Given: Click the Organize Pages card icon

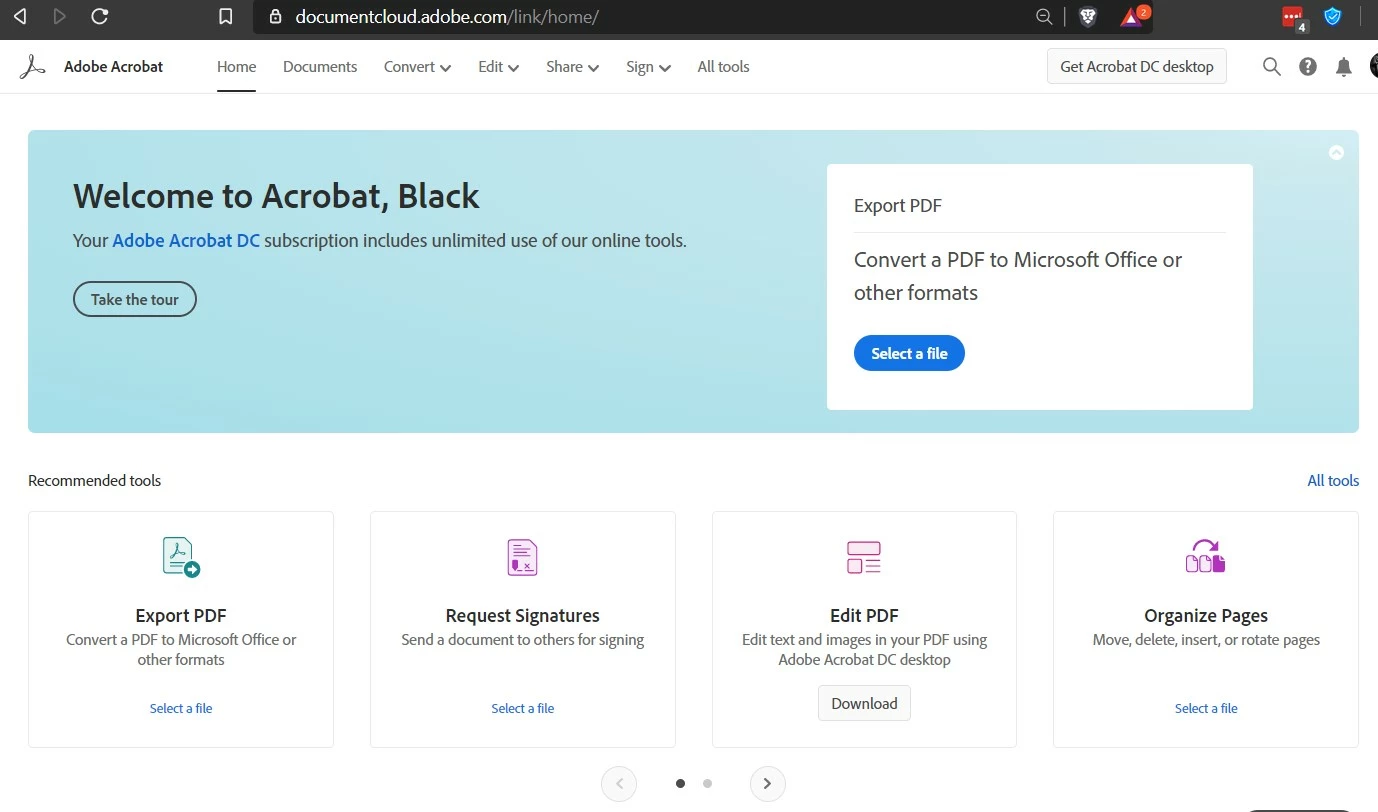Looking at the screenshot, I should [1205, 555].
